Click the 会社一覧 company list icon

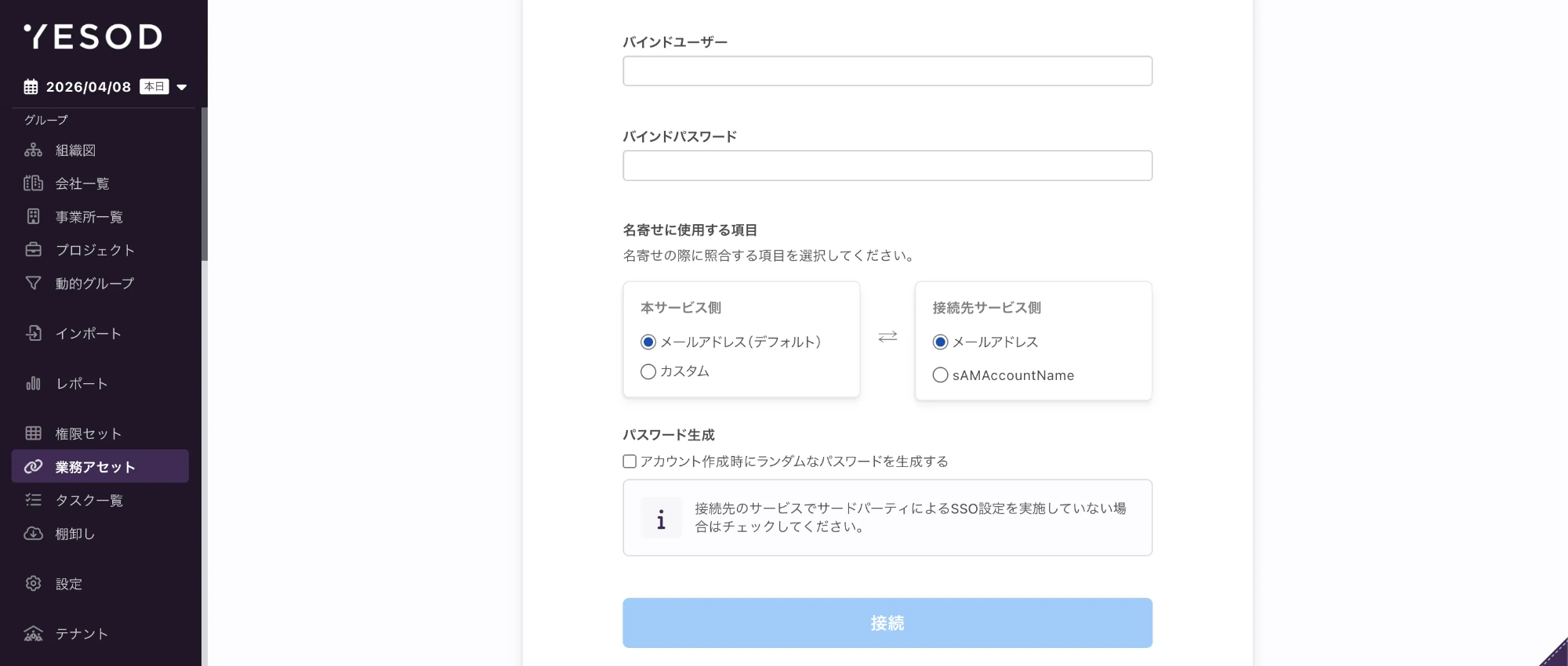tap(33, 183)
